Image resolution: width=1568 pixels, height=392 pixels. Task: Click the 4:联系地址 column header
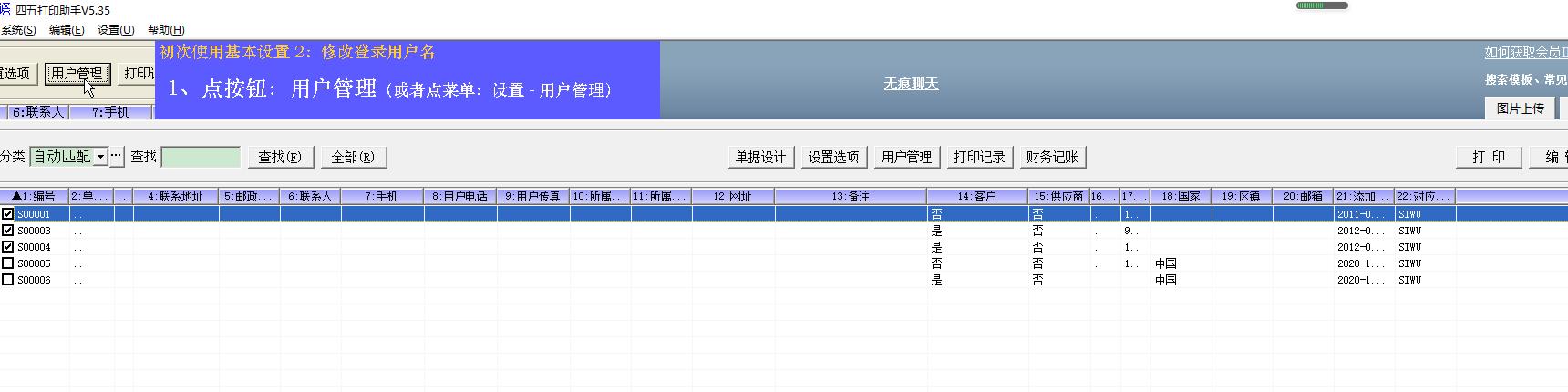[x=176, y=196]
